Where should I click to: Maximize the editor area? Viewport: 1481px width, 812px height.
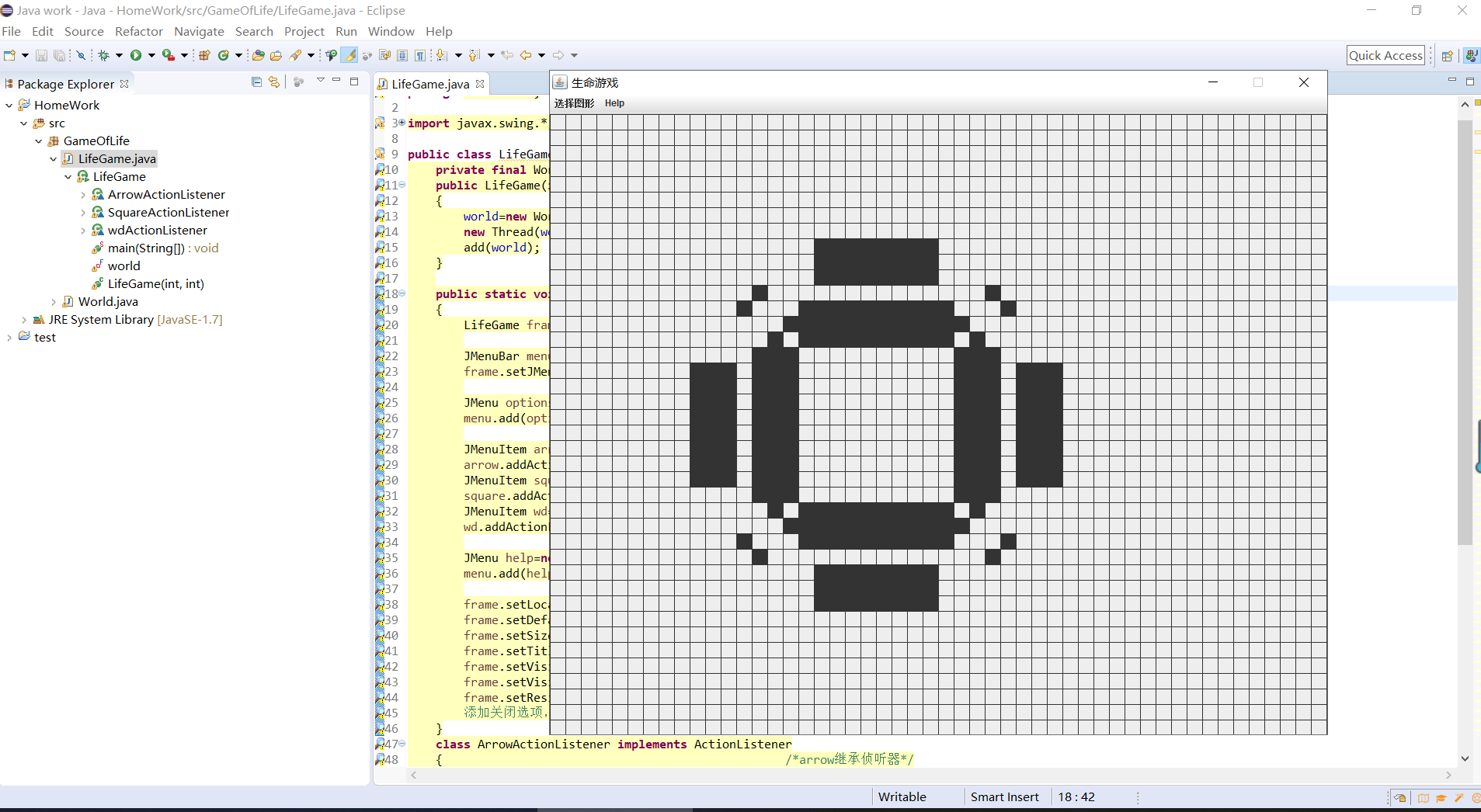1470,81
